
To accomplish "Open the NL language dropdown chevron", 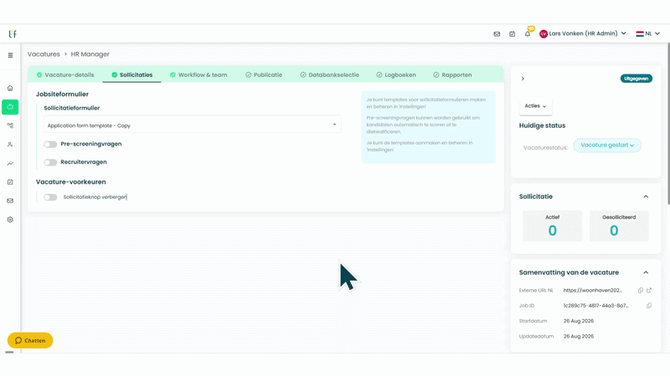I will [x=657, y=33].
